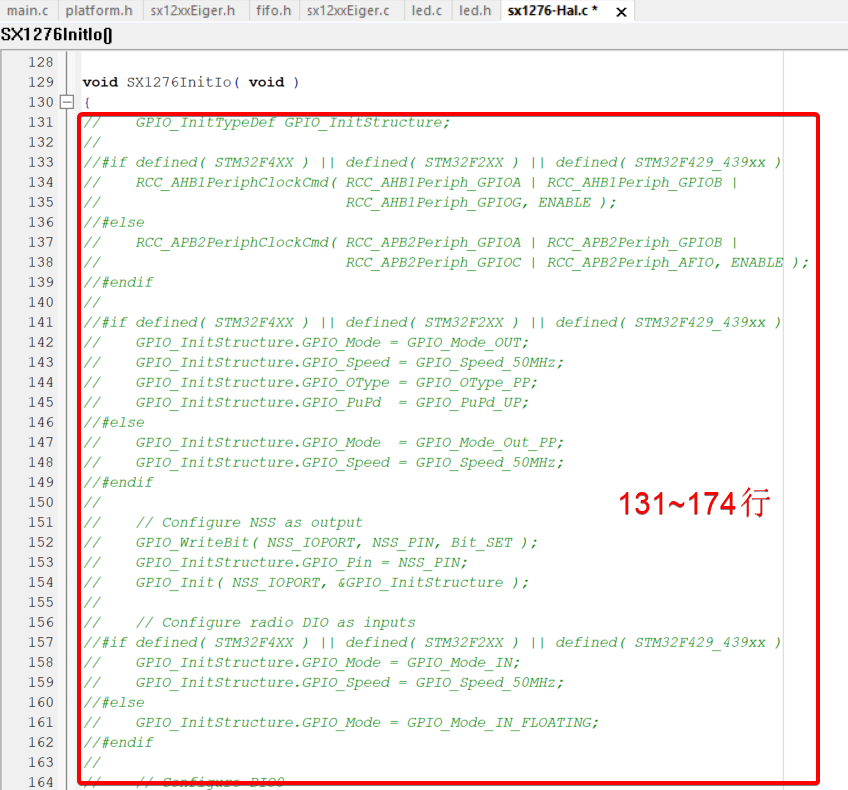Image resolution: width=848 pixels, height=790 pixels.
Task: Switch to the main.c tab
Action: coord(28,11)
